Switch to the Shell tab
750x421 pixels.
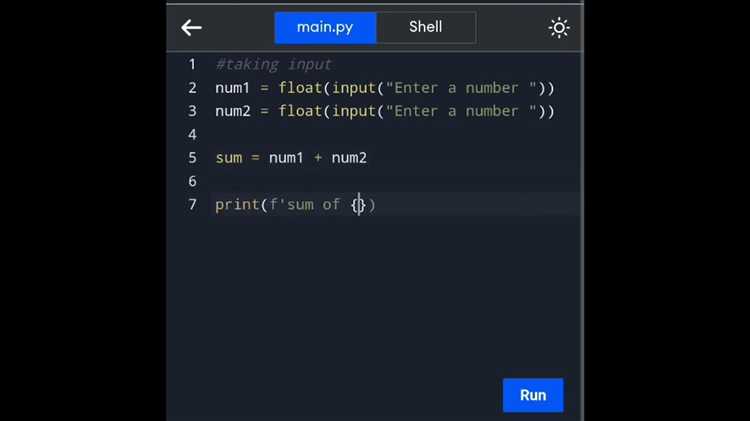click(425, 27)
